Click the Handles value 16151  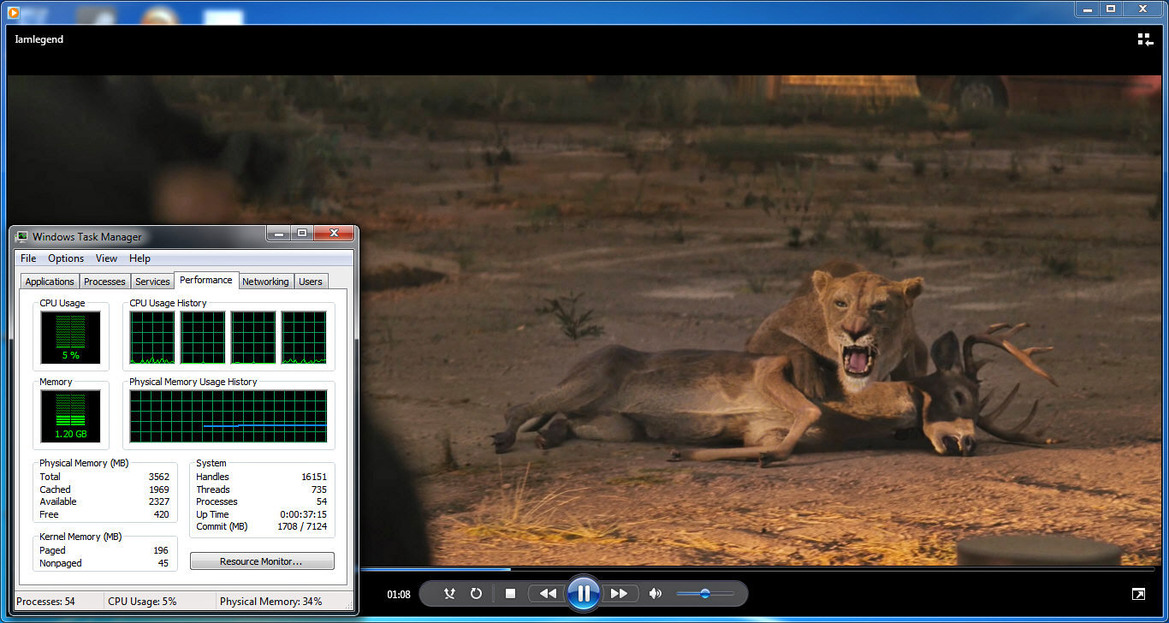pos(314,477)
